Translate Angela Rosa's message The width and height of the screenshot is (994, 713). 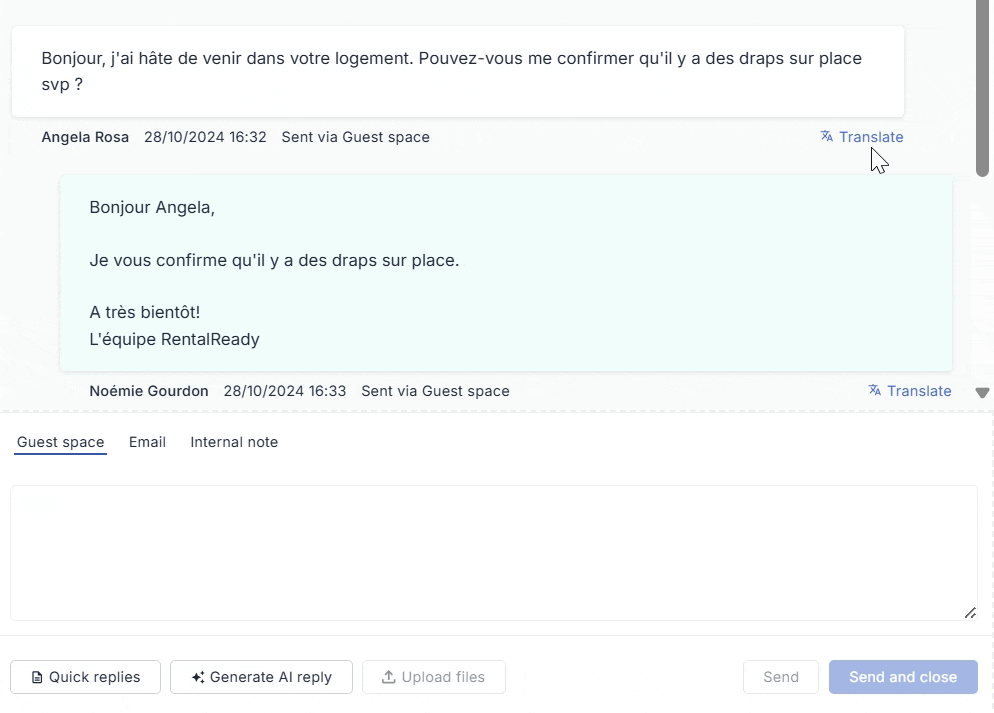point(862,137)
